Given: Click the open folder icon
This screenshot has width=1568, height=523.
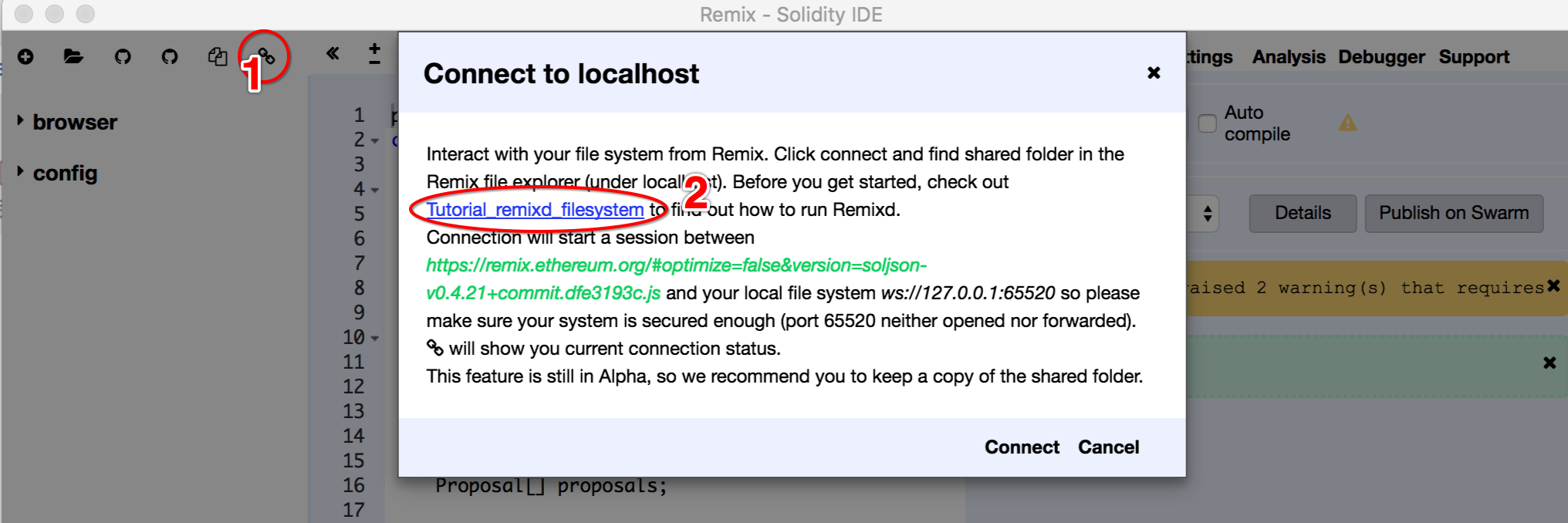Looking at the screenshot, I should (73, 56).
